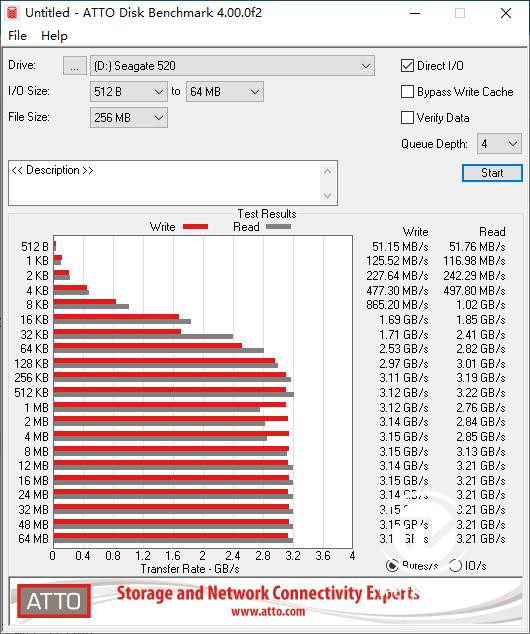Click the 2.53 GB/s write value
Screen dimensions: 530x634
[x=403, y=349]
